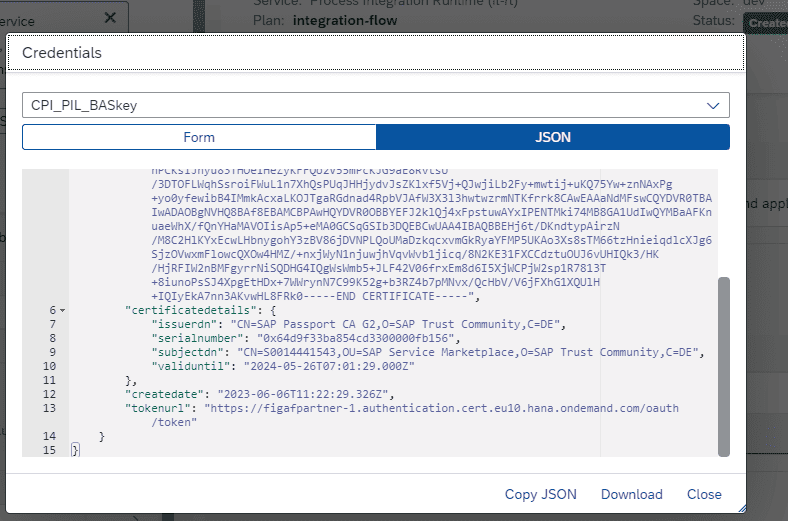Click the JSON editor vertical scrollbar thumb
This screenshot has width=788, height=521.
click(724, 367)
